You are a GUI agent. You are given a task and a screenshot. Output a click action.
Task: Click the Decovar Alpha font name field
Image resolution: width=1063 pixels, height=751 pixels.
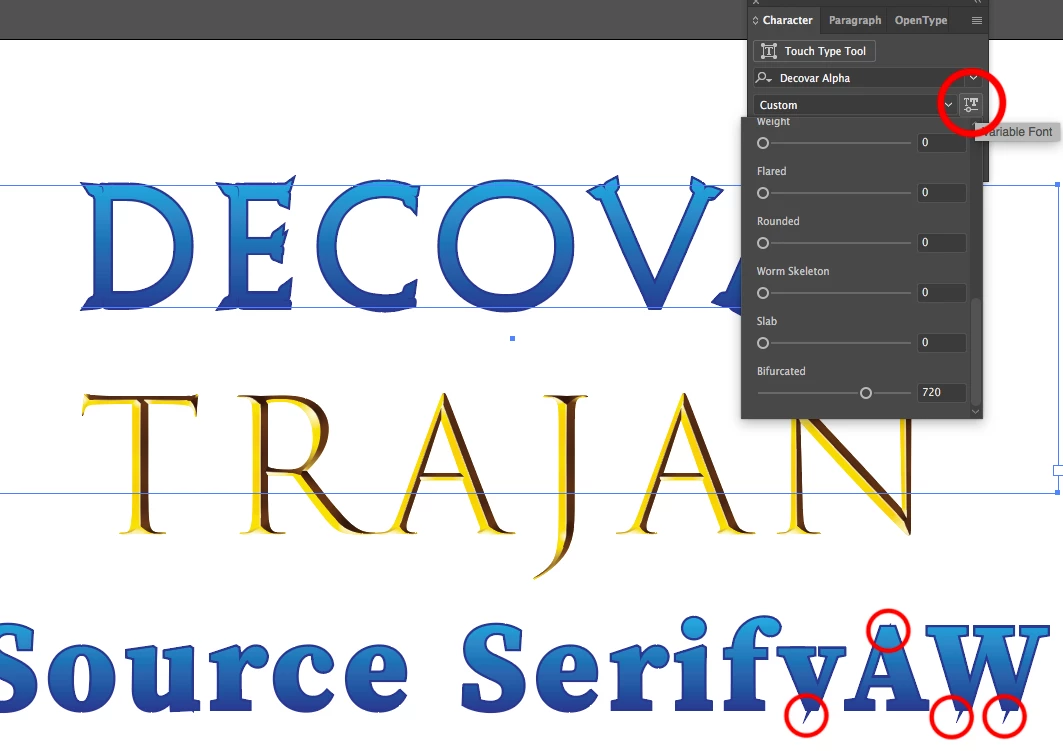868,78
